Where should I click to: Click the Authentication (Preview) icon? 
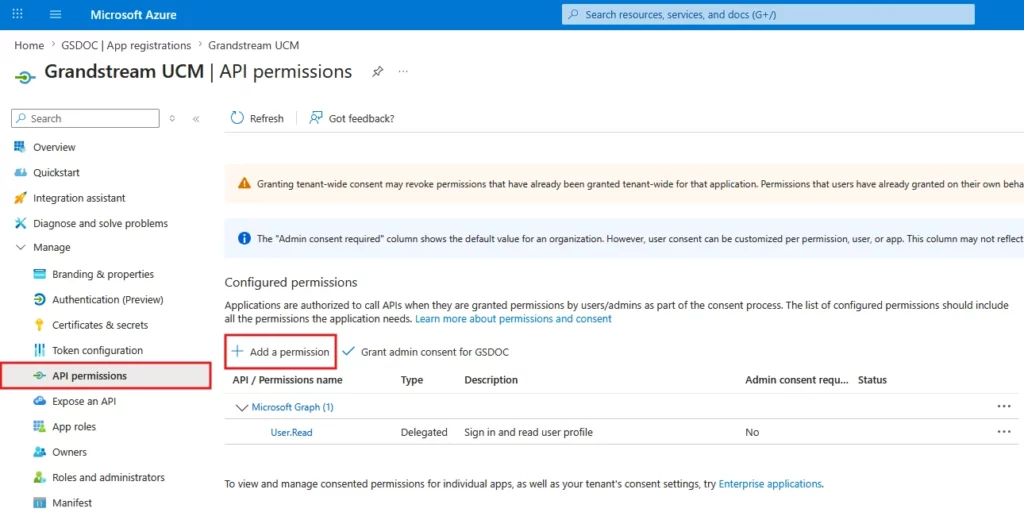coord(39,299)
